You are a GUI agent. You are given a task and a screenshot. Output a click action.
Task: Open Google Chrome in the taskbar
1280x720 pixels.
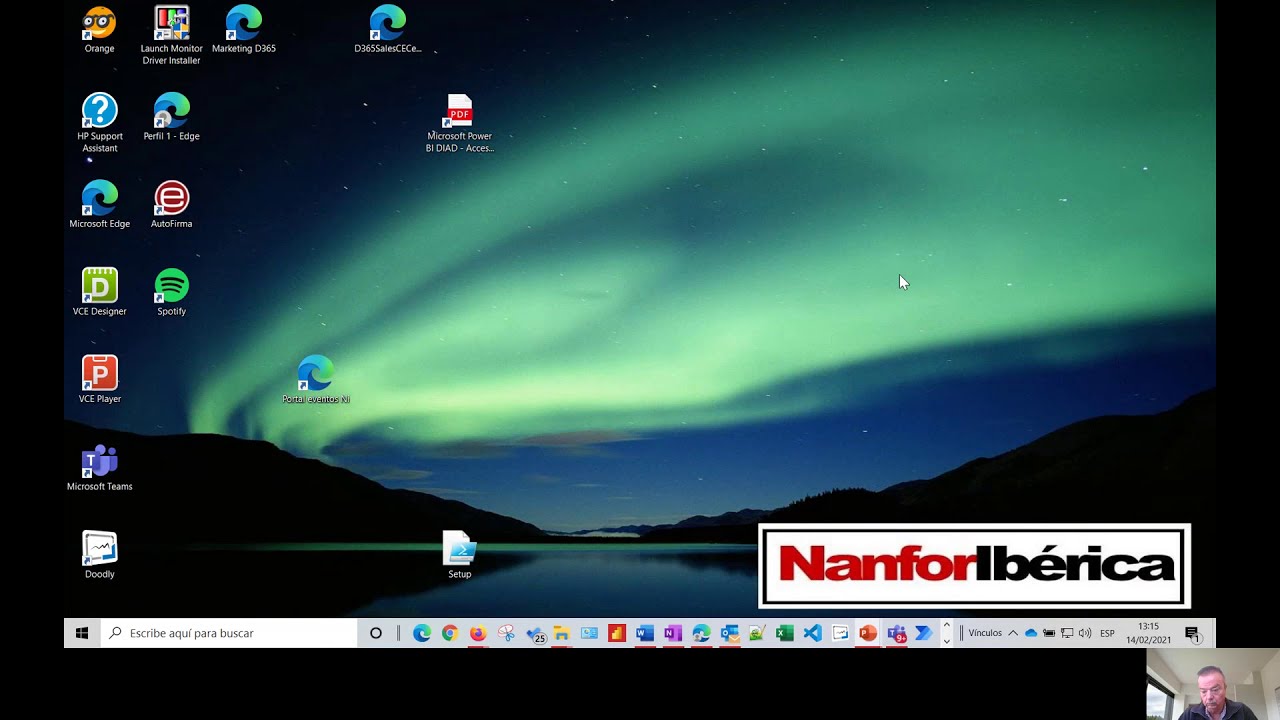coord(450,633)
